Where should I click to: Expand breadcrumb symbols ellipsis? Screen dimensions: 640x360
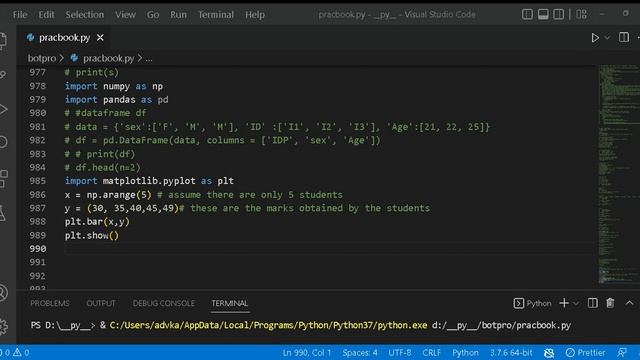click(149, 58)
